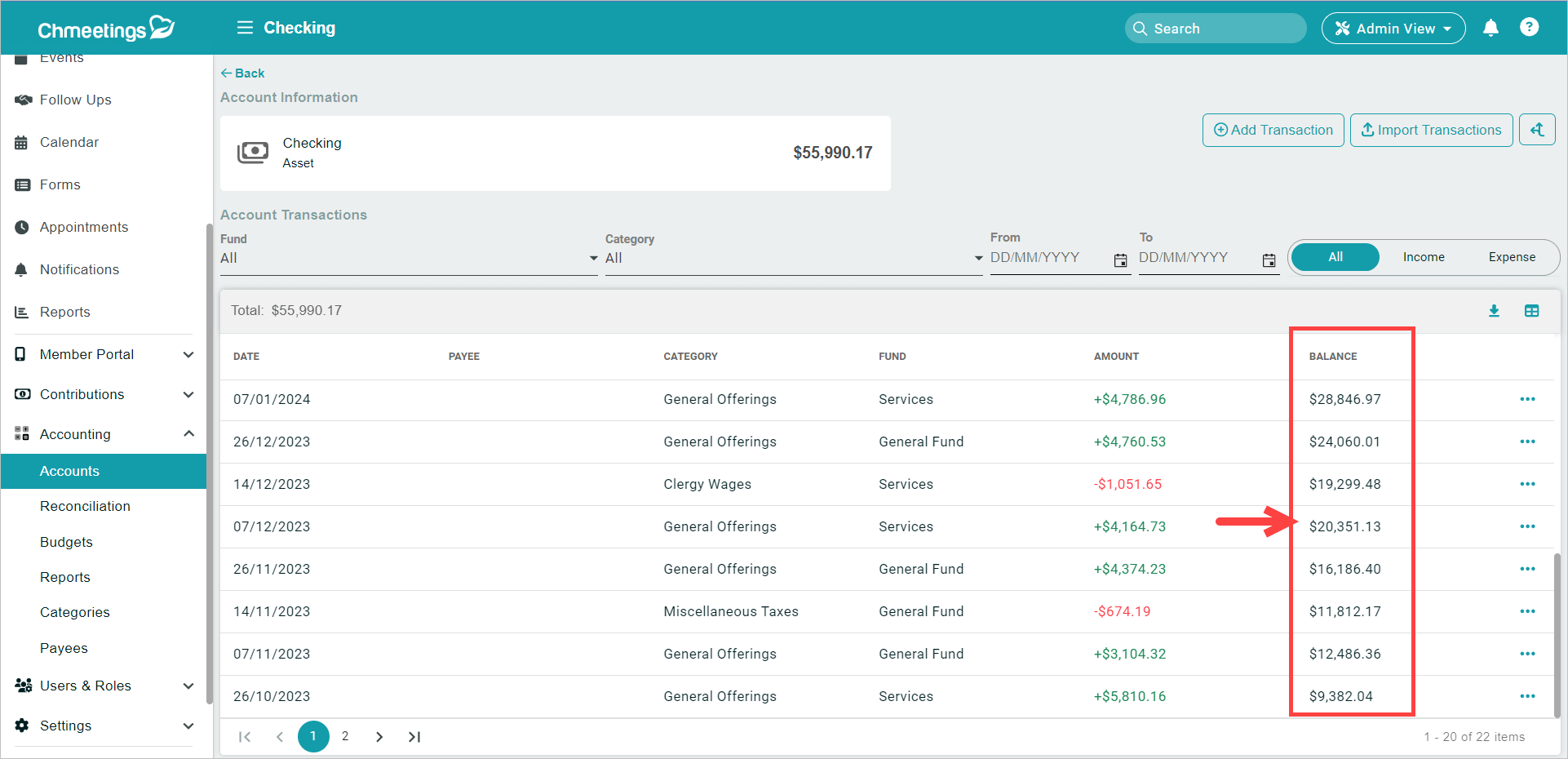The image size is (1568, 759).
Task: Open row options for 14/11/2023 transaction
Action: [1527, 611]
